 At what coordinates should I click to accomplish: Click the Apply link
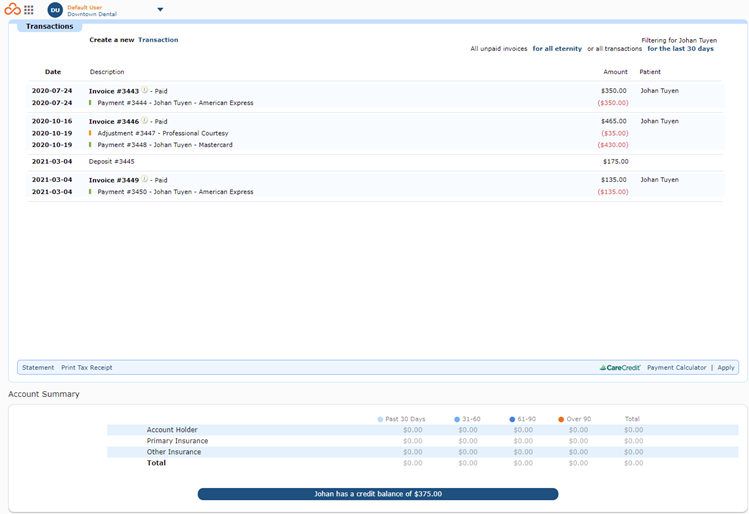pos(726,367)
